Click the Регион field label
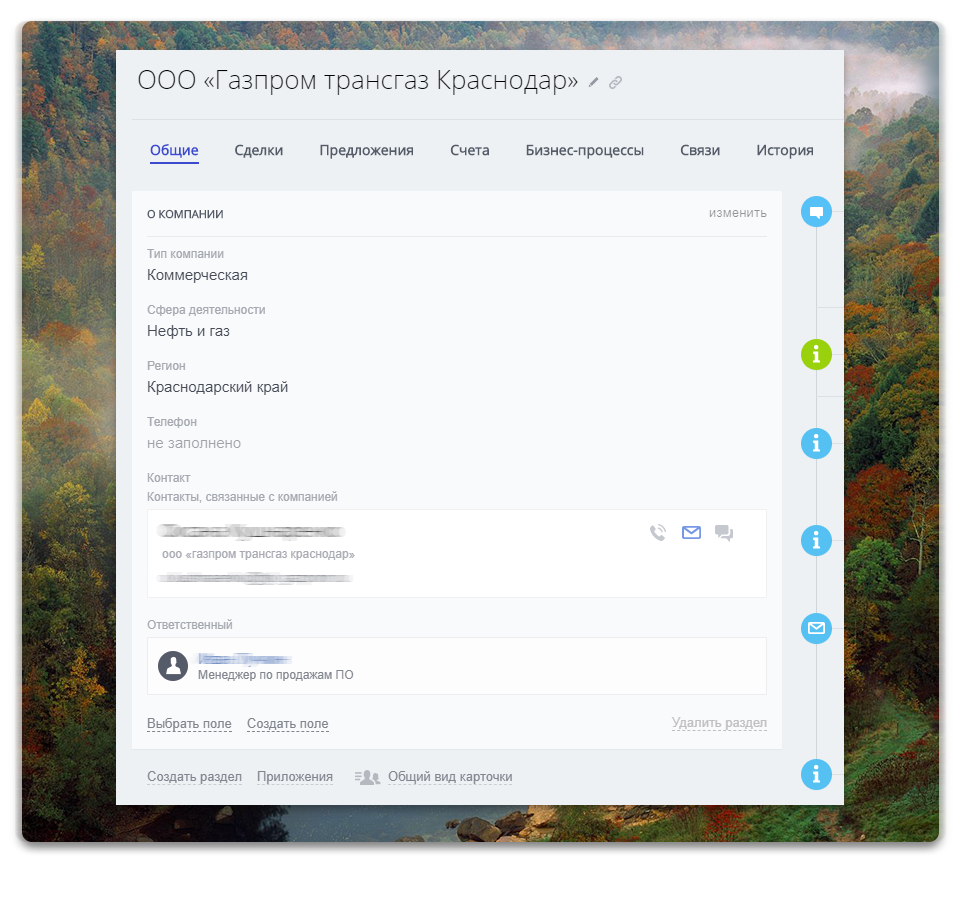The image size is (960, 900). pyautogui.click(x=166, y=366)
